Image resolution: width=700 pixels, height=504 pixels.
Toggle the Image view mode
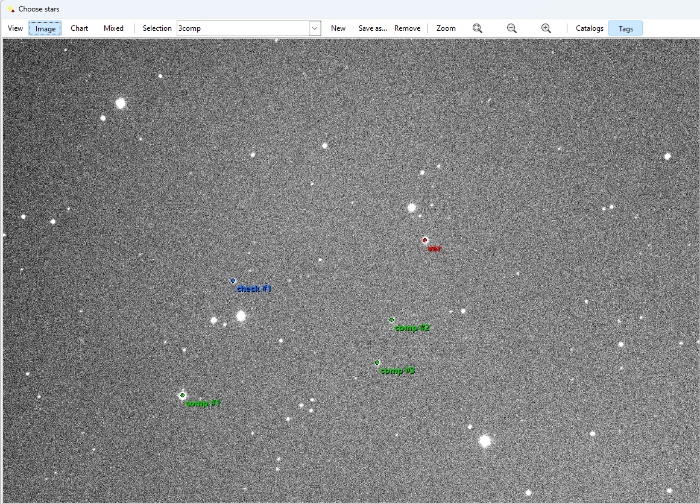click(45, 28)
